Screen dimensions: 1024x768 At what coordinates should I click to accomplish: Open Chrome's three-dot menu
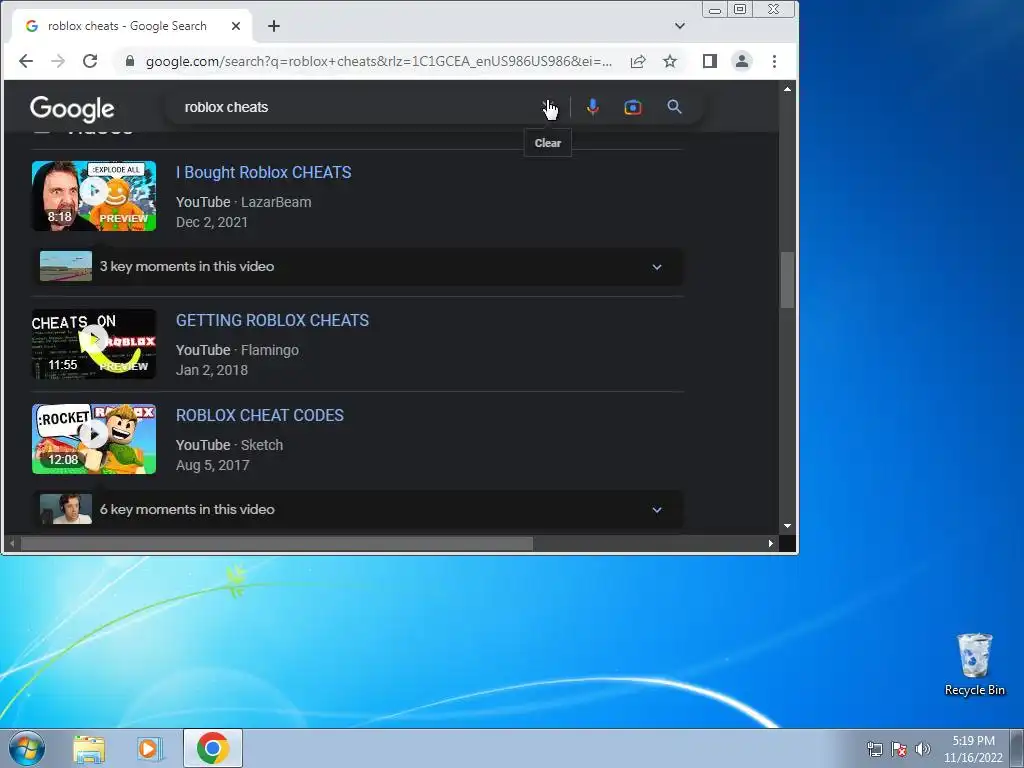point(775,61)
